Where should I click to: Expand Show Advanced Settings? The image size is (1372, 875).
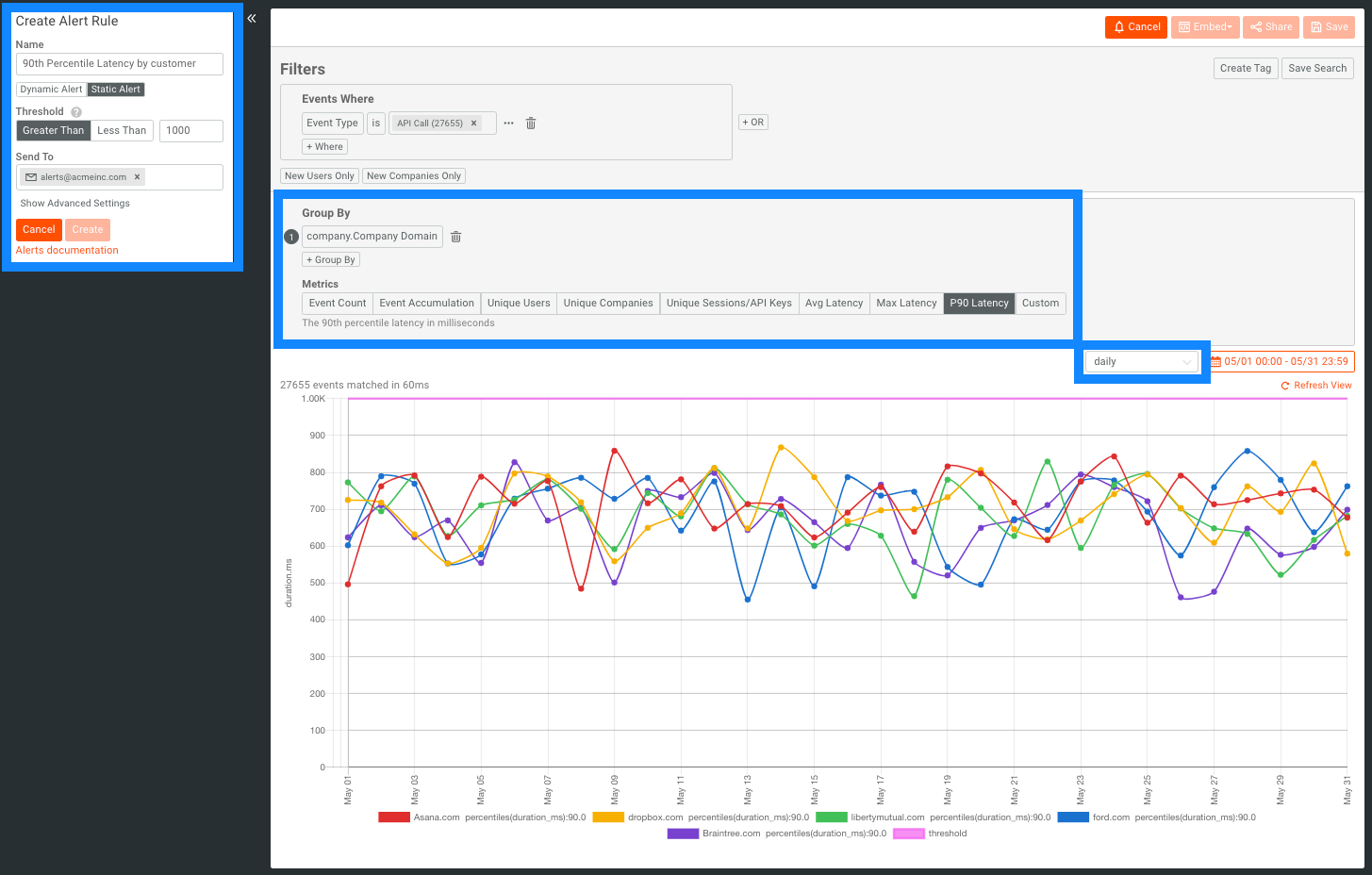click(x=75, y=204)
